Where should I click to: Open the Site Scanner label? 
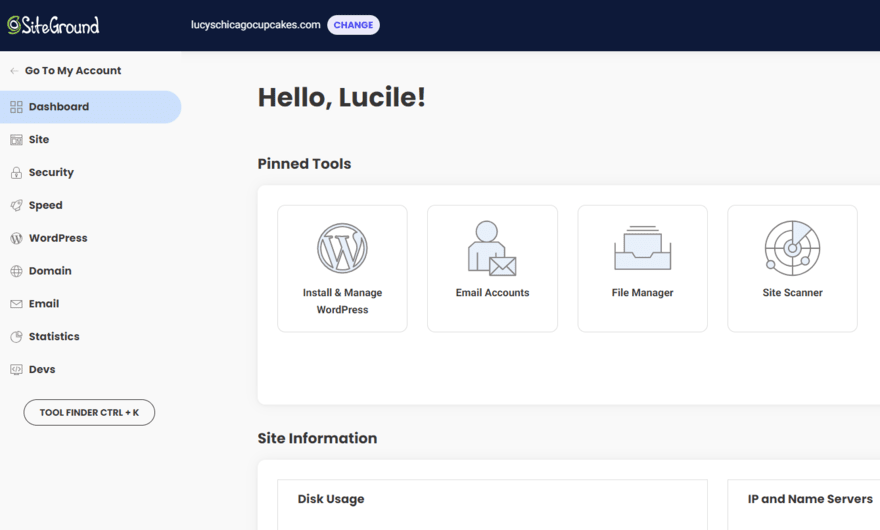792,293
